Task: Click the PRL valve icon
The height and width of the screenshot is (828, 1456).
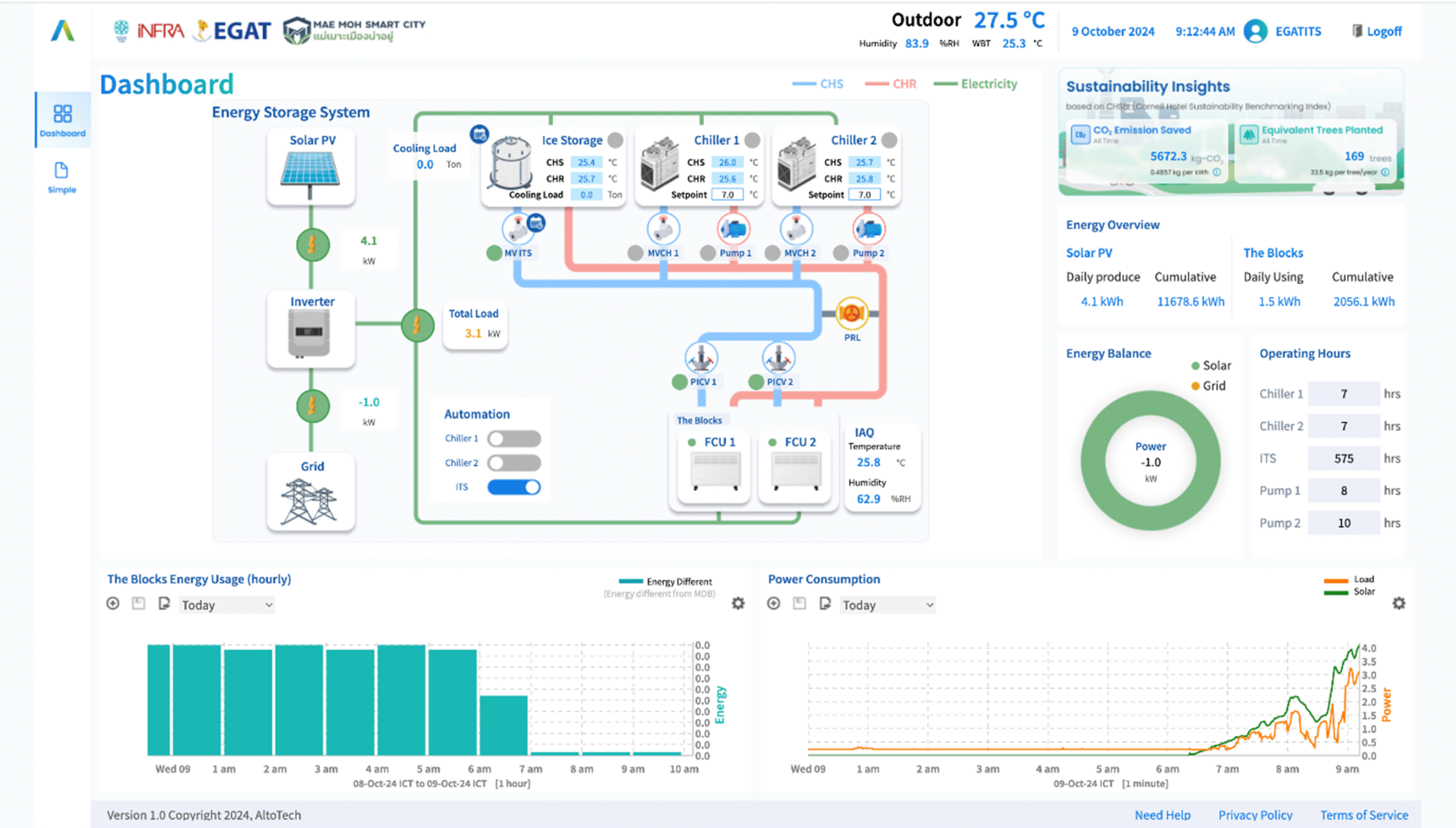Action: click(x=851, y=313)
